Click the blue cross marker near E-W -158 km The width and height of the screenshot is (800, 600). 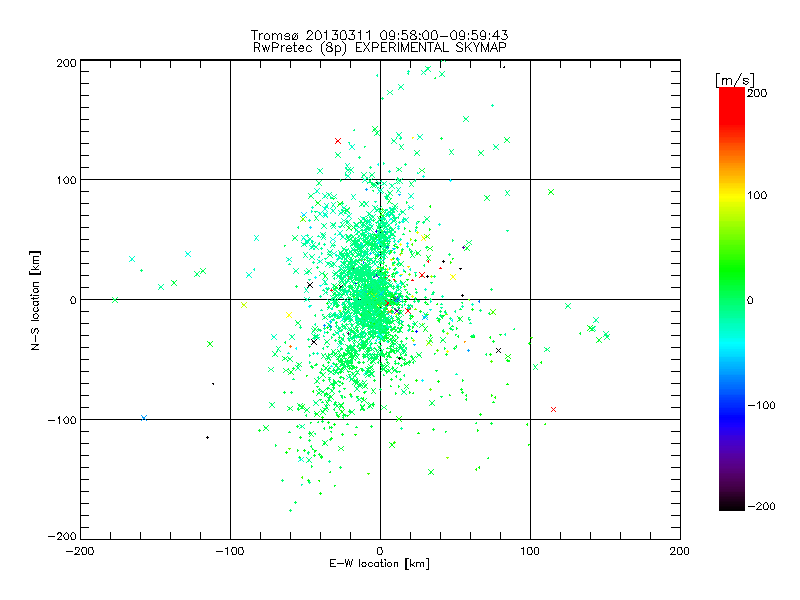pyautogui.click(x=144, y=418)
